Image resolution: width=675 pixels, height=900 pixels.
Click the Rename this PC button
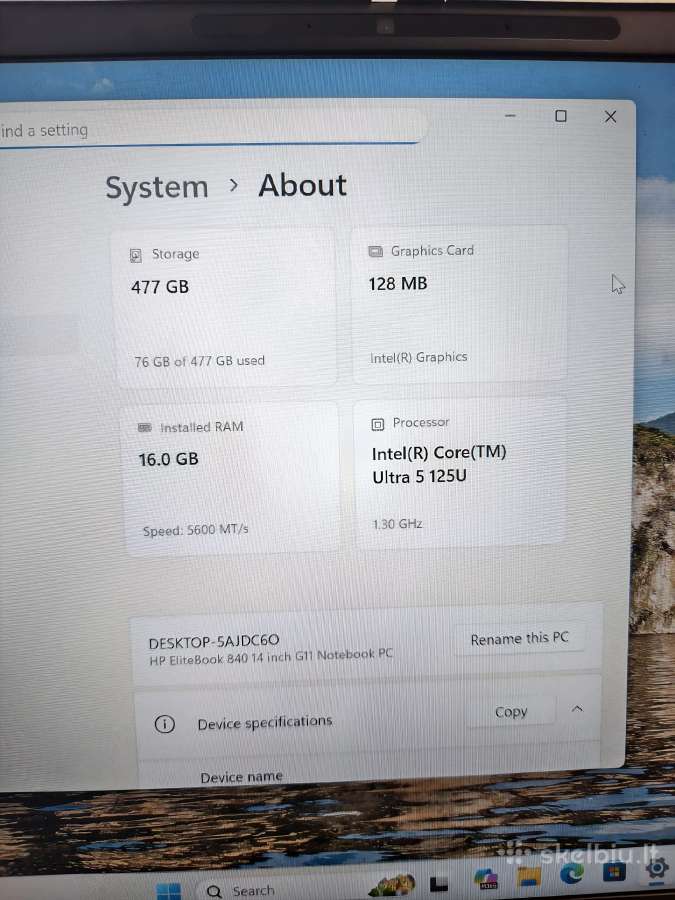(x=519, y=639)
